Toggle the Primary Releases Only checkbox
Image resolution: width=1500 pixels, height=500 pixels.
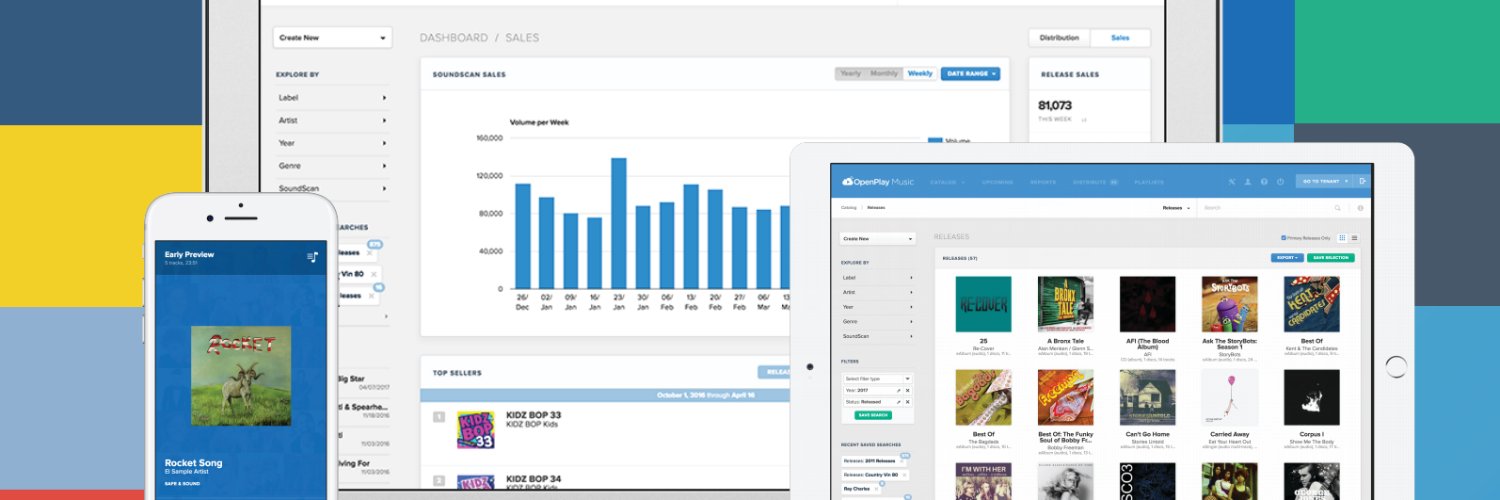(1285, 238)
